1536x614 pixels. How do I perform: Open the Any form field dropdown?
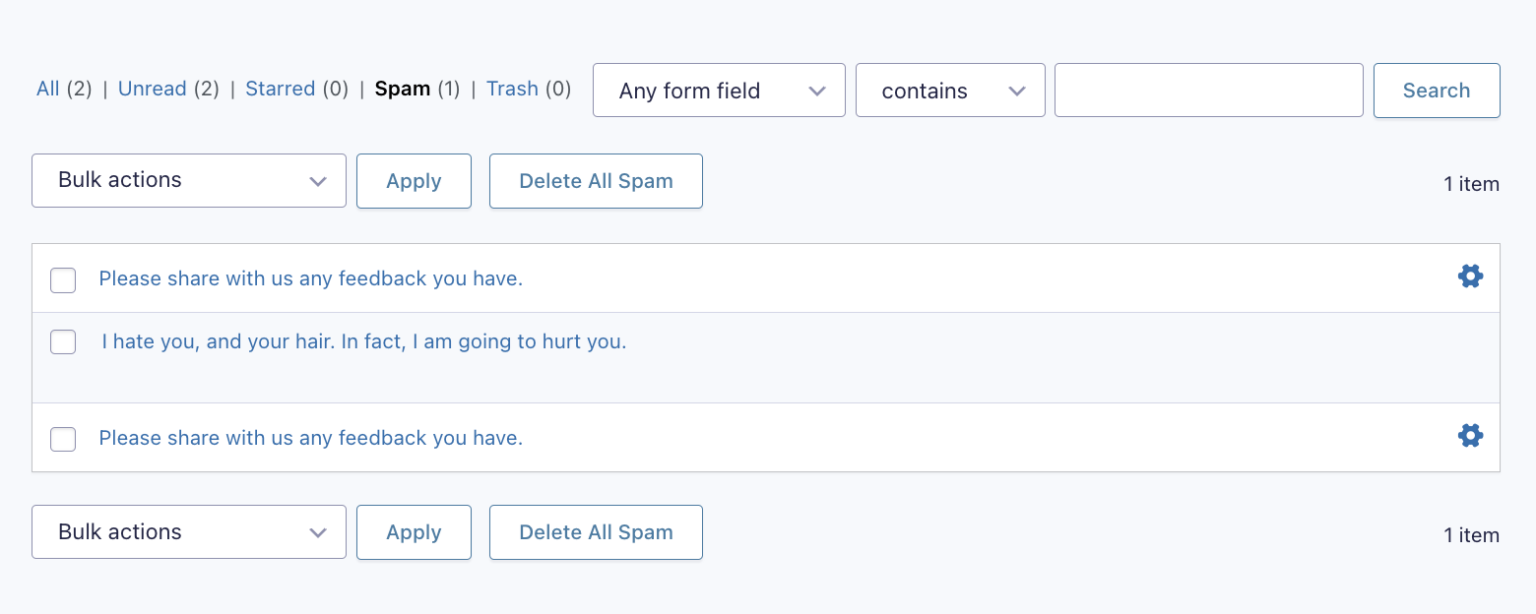point(718,90)
